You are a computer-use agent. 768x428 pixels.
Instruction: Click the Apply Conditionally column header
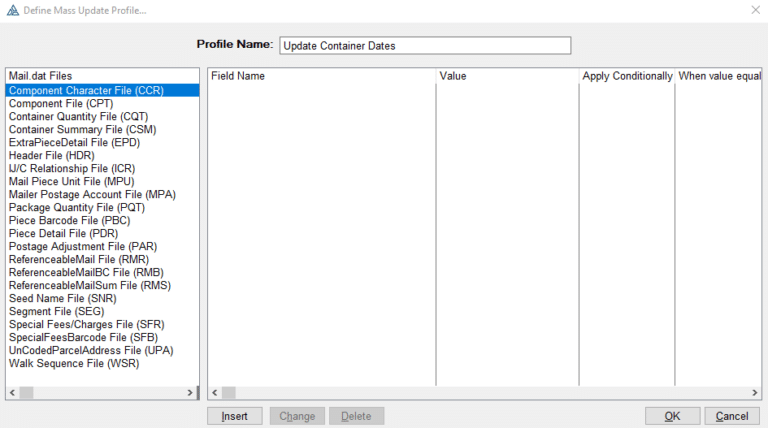627,76
